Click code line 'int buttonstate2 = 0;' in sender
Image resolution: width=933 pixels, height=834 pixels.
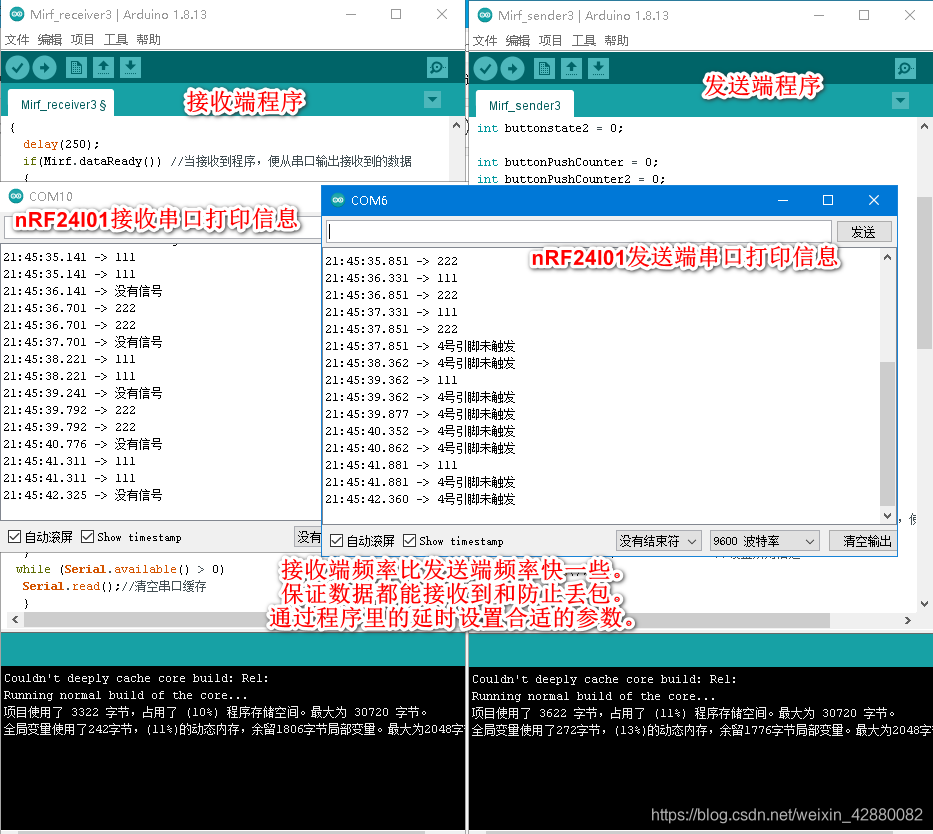[550, 128]
